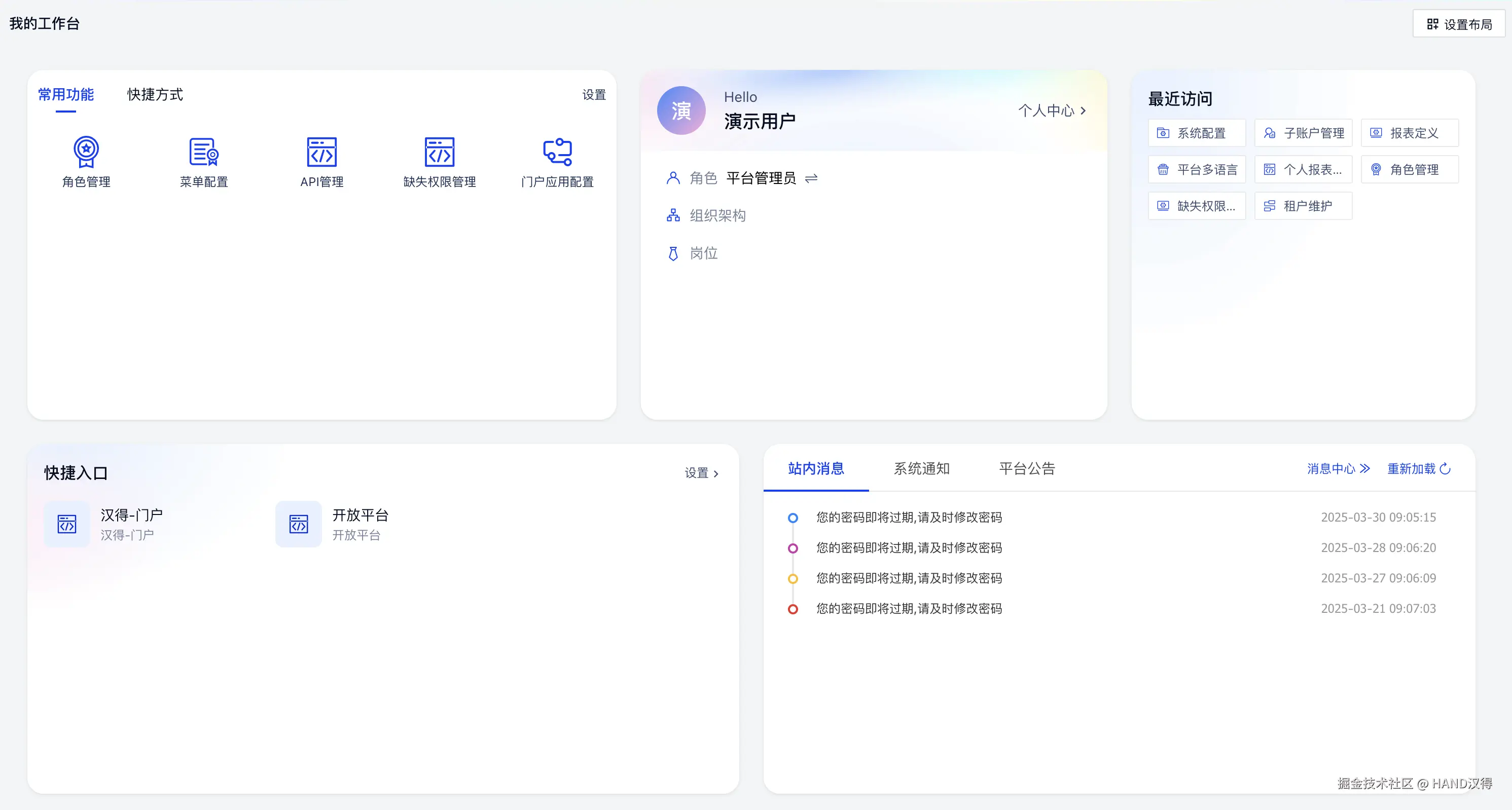Click the 设置布局 button
This screenshot has height=810, width=1512.
[x=1459, y=24]
